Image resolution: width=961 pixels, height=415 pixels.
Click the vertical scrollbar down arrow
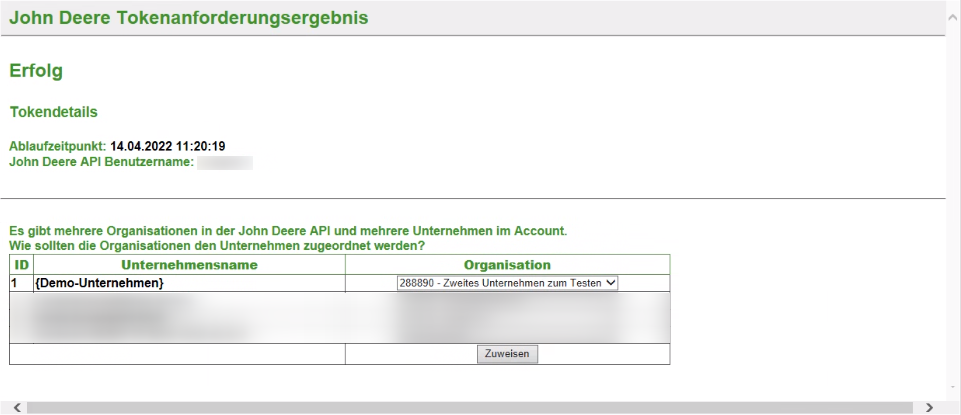953,386
